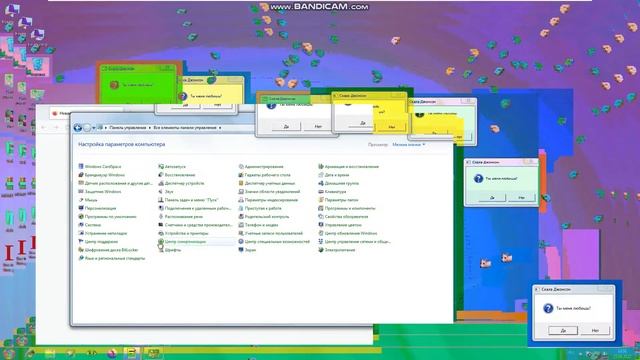Image resolution: width=640 pixels, height=360 pixels.
Task: Click the Forward arrow in Control Panel
Action: [x=87, y=128]
